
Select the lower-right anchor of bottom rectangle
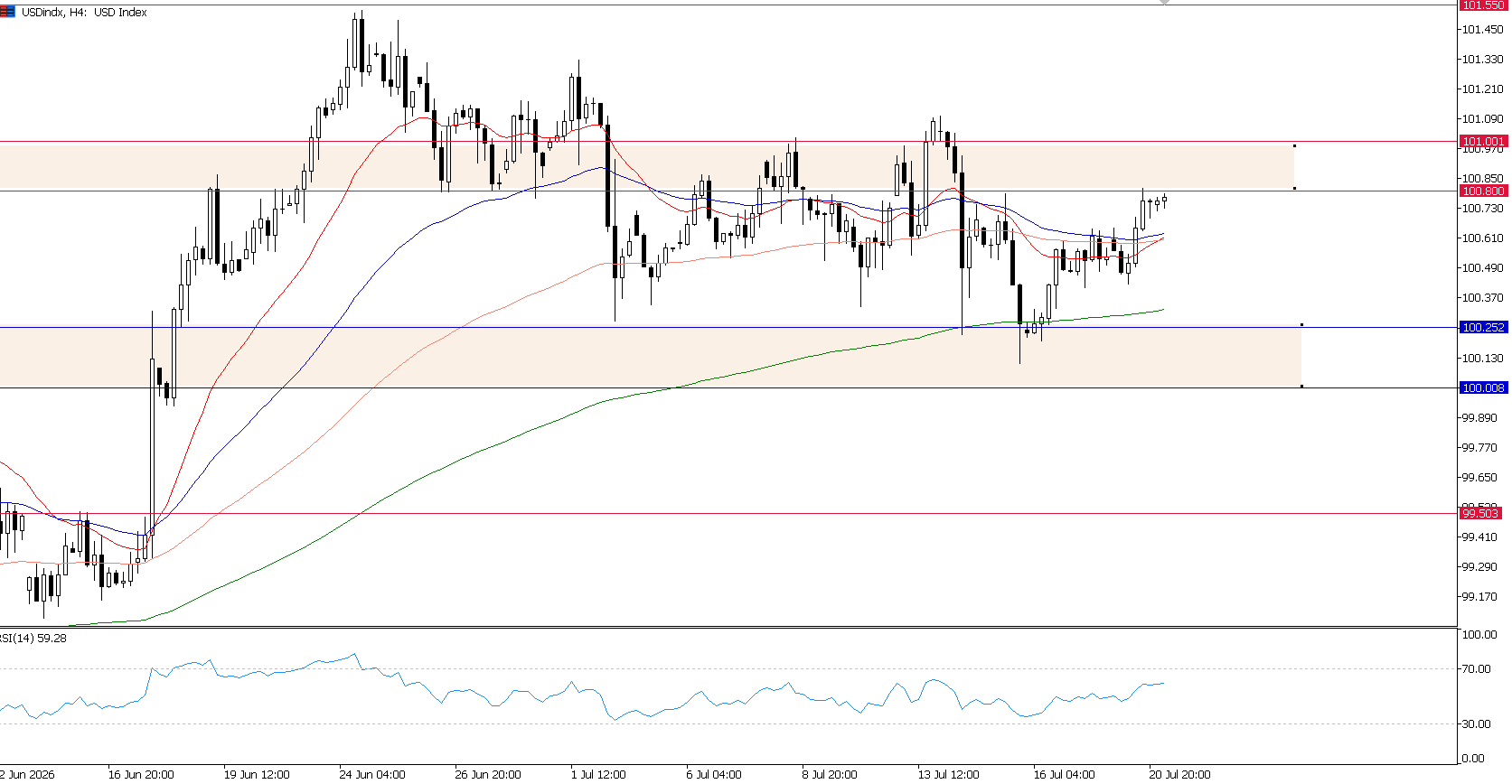[1301, 387]
